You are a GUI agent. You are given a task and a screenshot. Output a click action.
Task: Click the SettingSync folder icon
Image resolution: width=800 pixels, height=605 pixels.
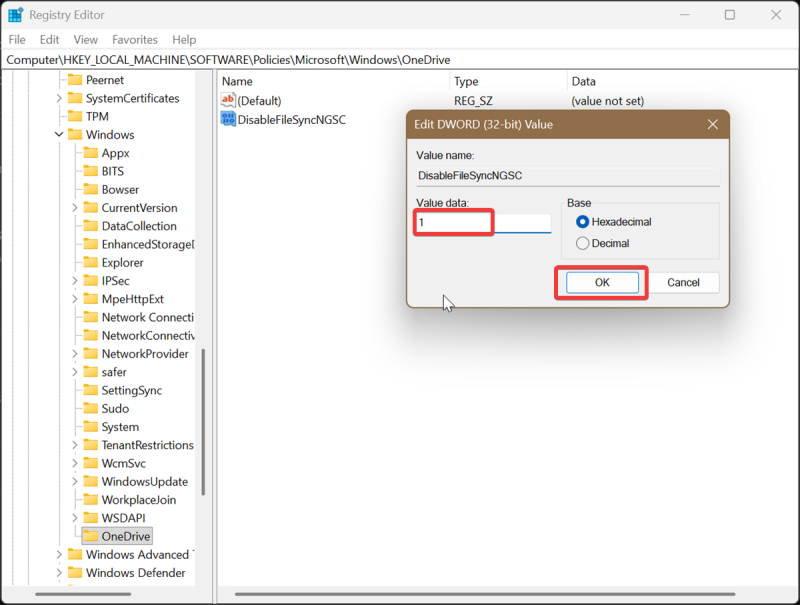click(90, 390)
